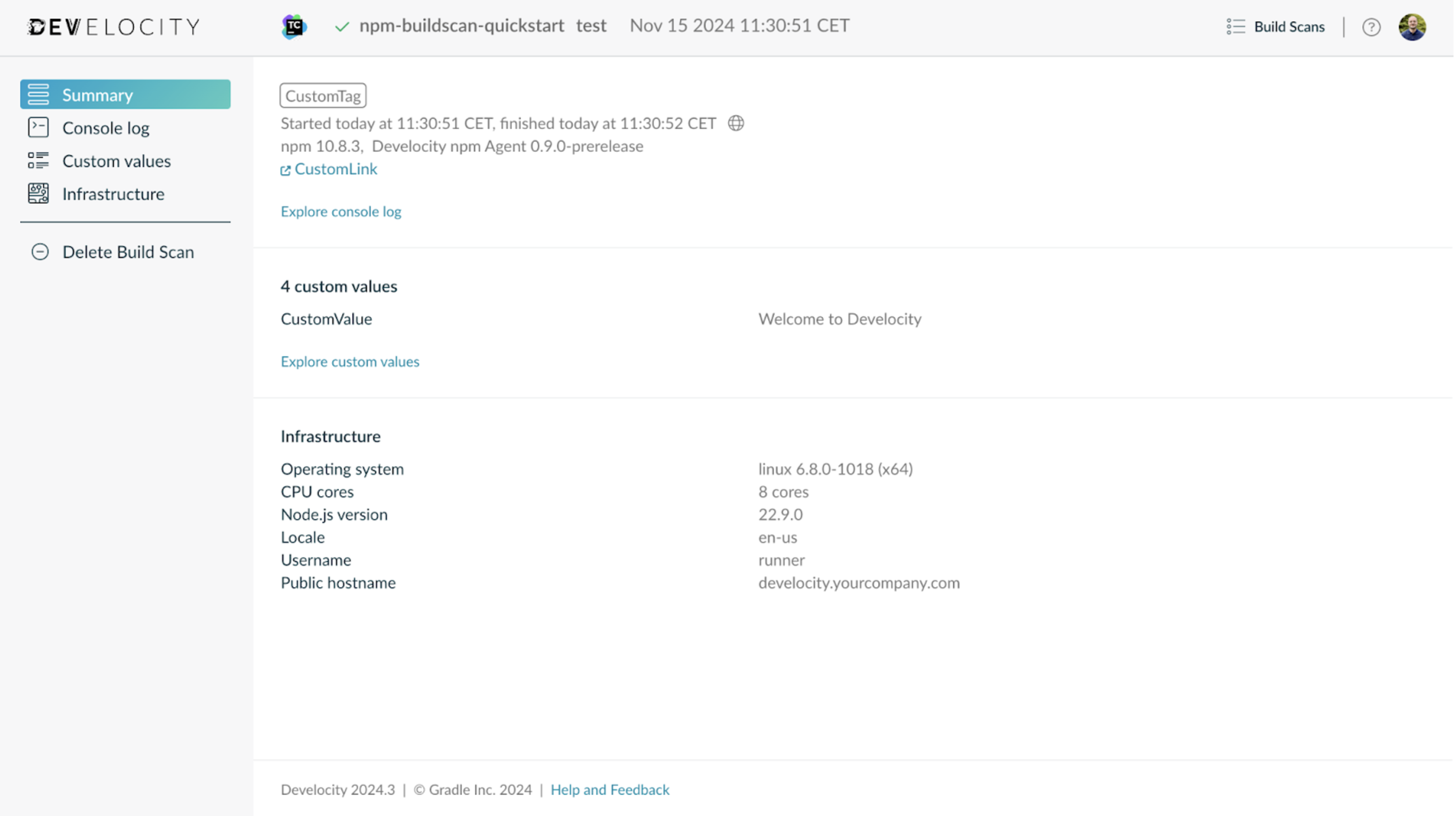Click the 'CPU cores' label
The width and height of the screenshot is (1456, 816).
tap(317, 492)
